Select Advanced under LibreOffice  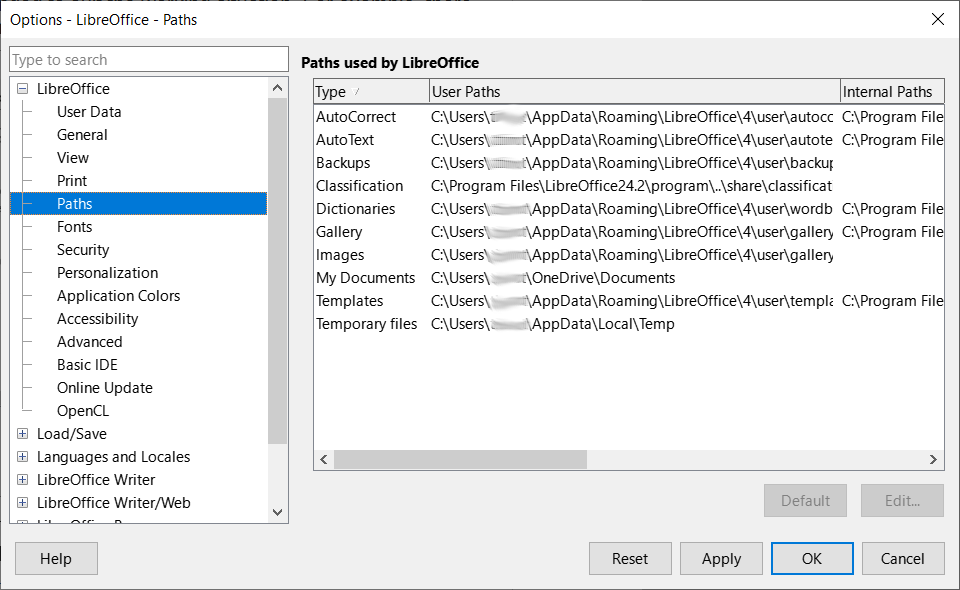click(x=89, y=341)
